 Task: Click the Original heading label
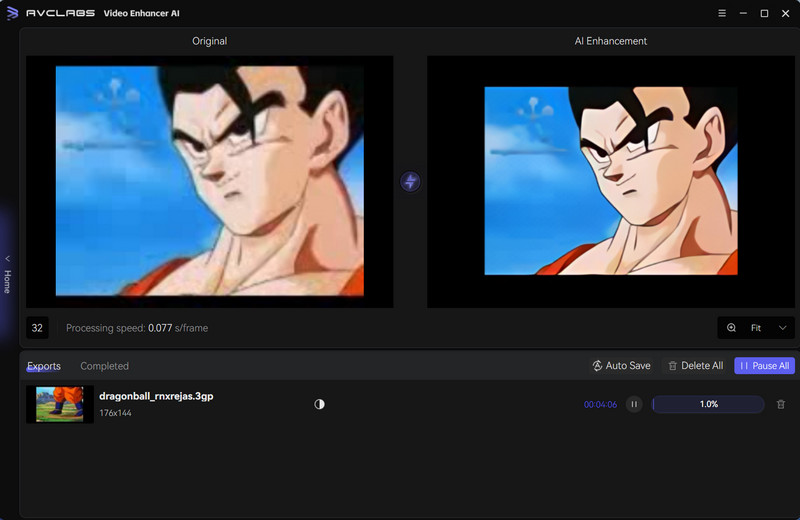pos(209,41)
